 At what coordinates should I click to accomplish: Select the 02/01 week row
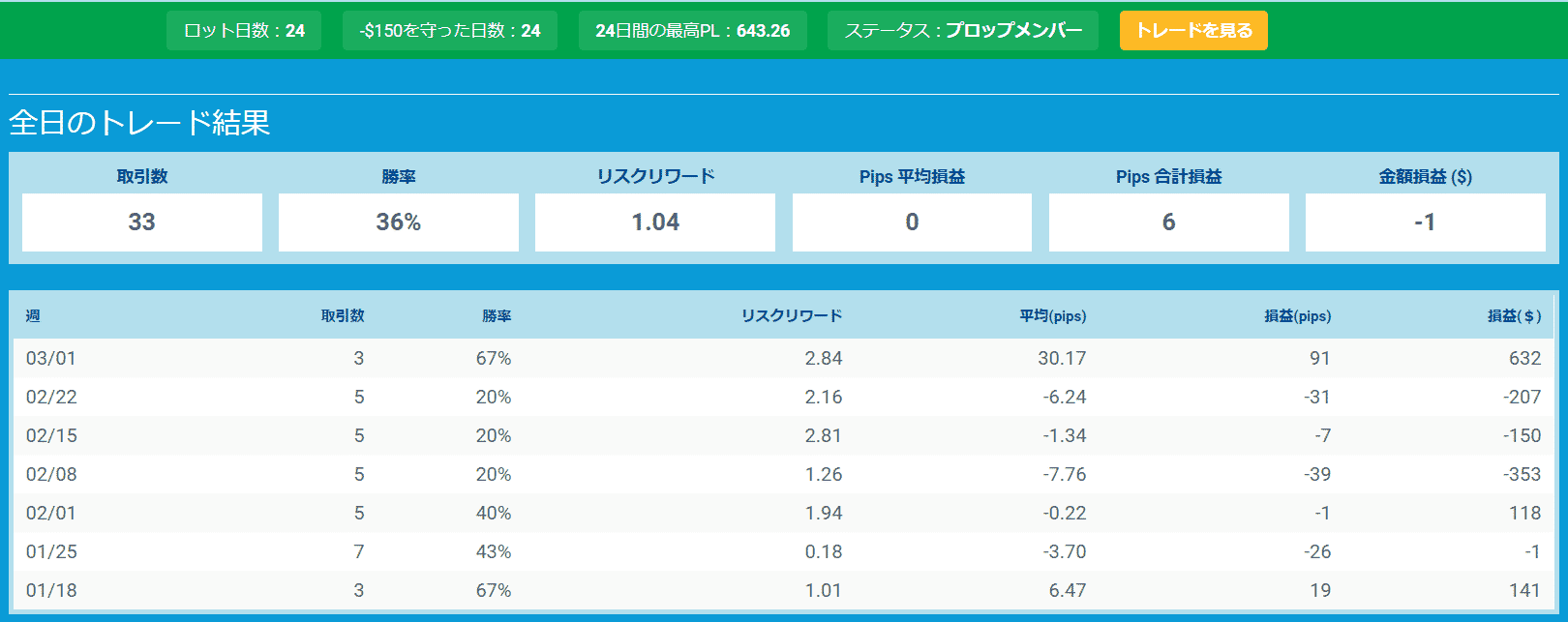point(783,513)
